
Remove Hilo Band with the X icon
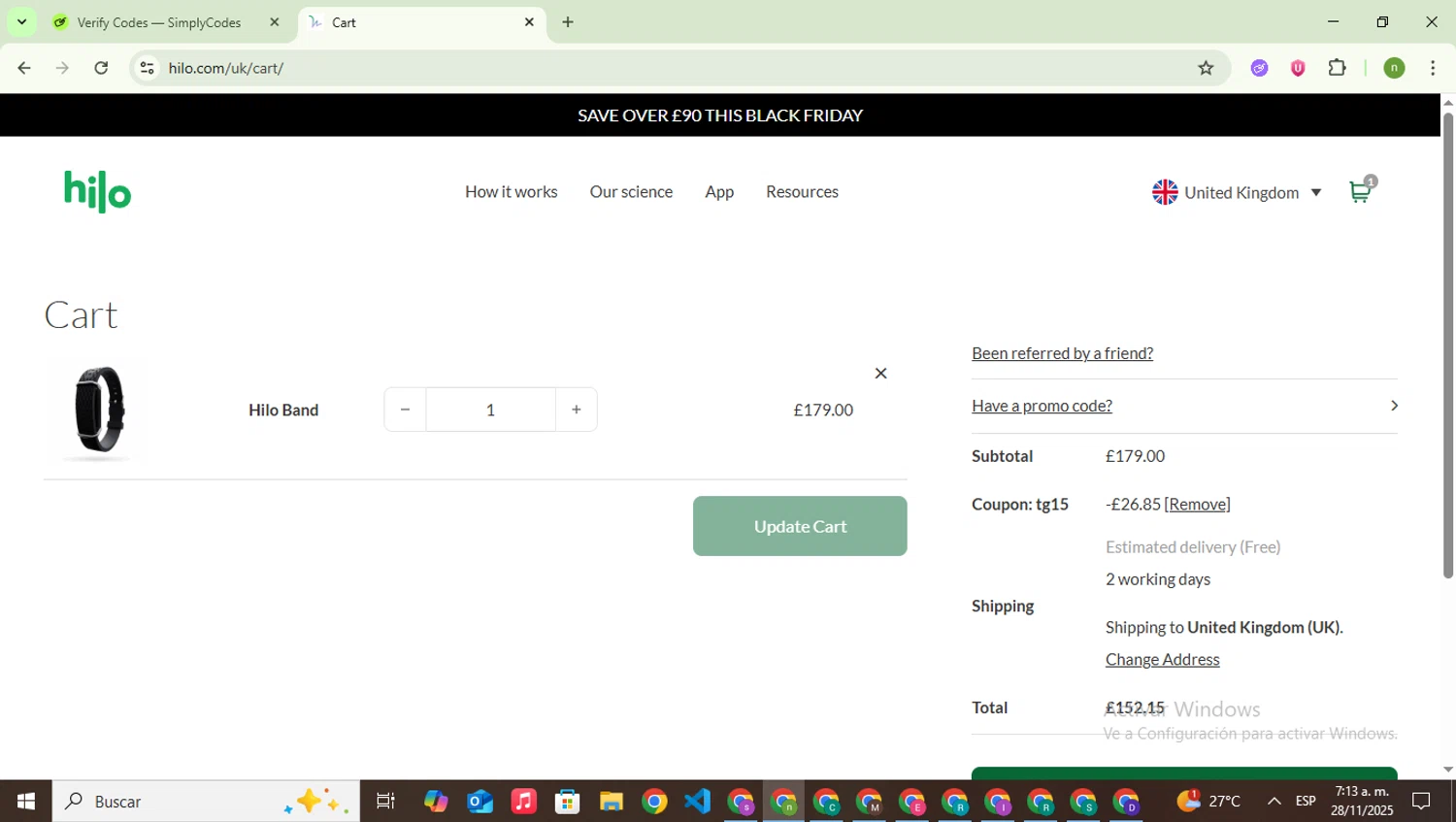click(x=880, y=374)
